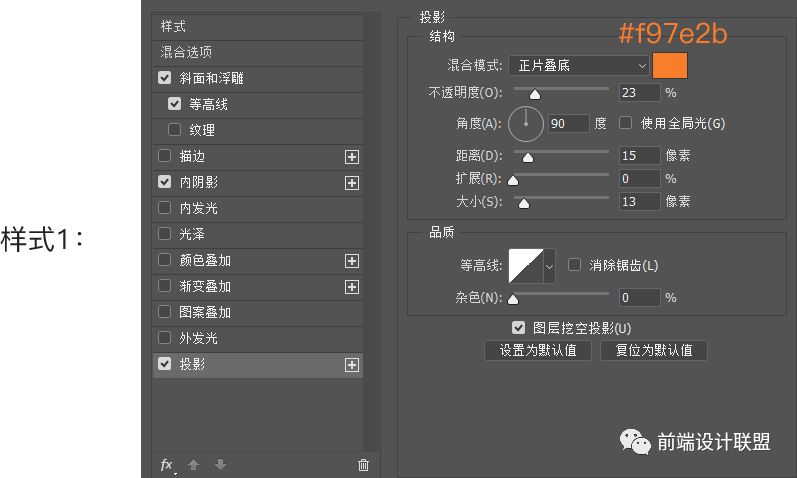Click the trash delete effect icon
The height and width of the screenshot is (478, 797).
tap(363, 465)
